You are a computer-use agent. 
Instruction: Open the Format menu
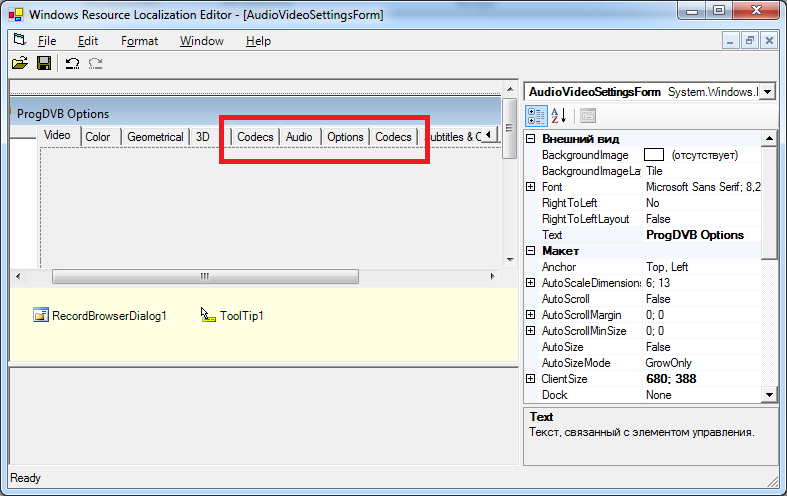pos(139,41)
